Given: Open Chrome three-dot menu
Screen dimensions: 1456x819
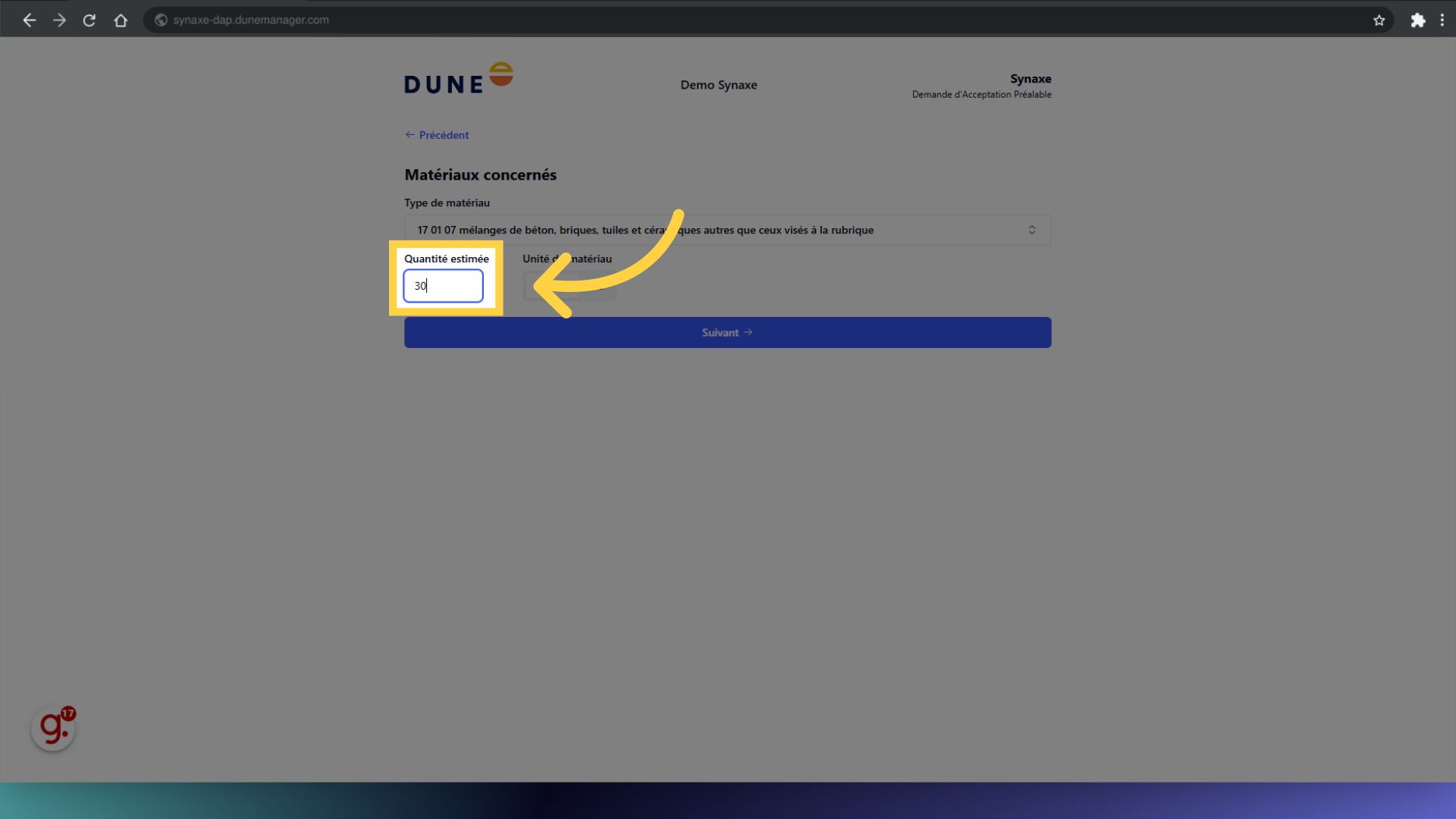Looking at the screenshot, I should [1442, 20].
